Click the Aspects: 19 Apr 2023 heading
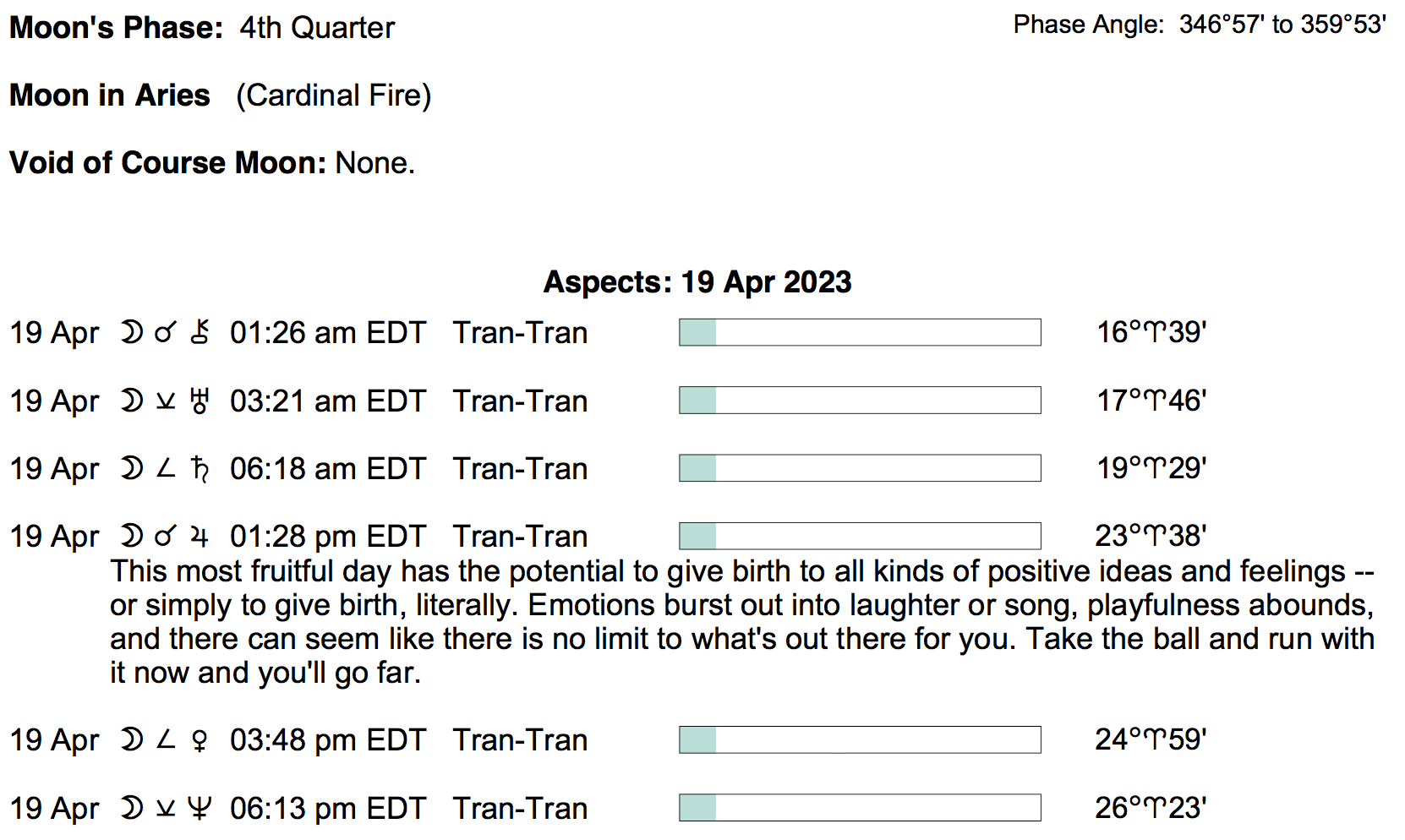The height and width of the screenshot is (840, 1405). pyautogui.click(x=697, y=281)
